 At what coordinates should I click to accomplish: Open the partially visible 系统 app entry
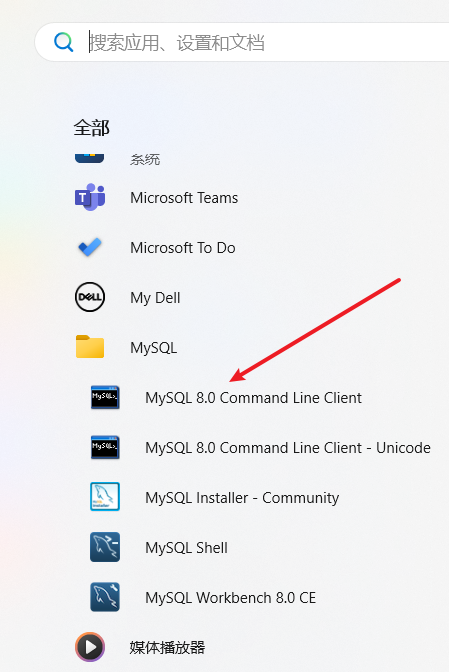coord(145,159)
